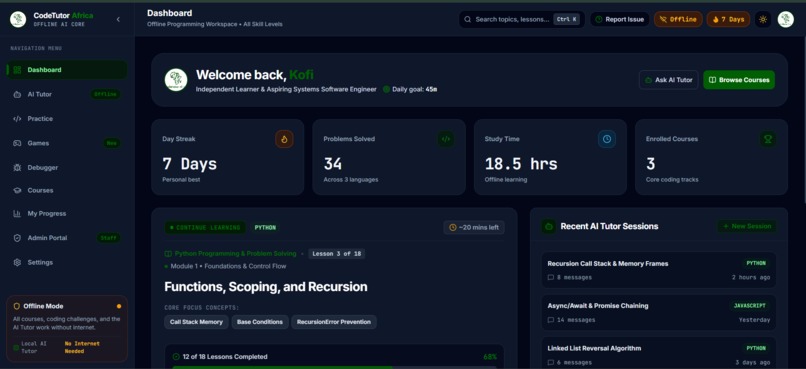Open the profile avatar in top right

[785, 20]
